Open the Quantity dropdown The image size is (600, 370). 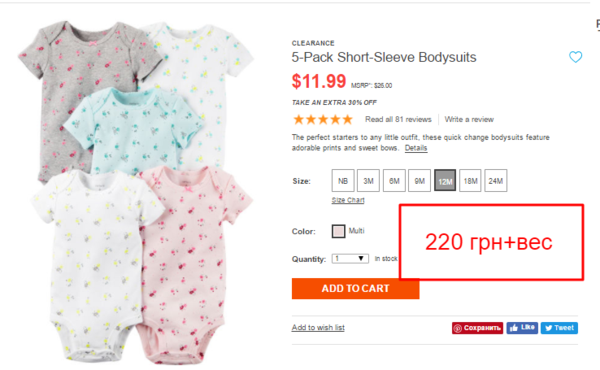pyautogui.click(x=350, y=259)
